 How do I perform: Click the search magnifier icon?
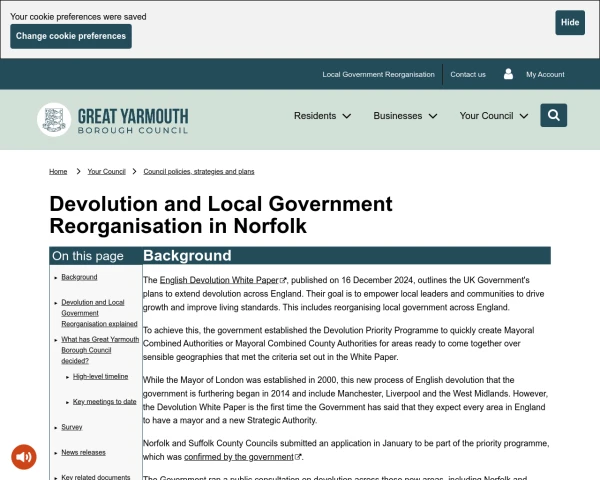click(x=554, y=115)
